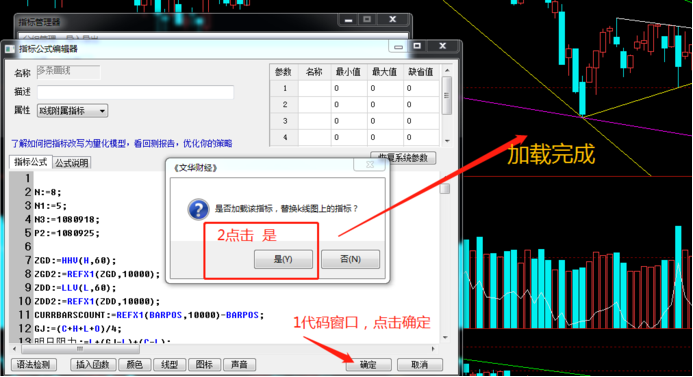Image resolution: width=693 pixels, height=377 pixels.
Task: Switch to the 公式说明 tab
Action: pos(72,163)
